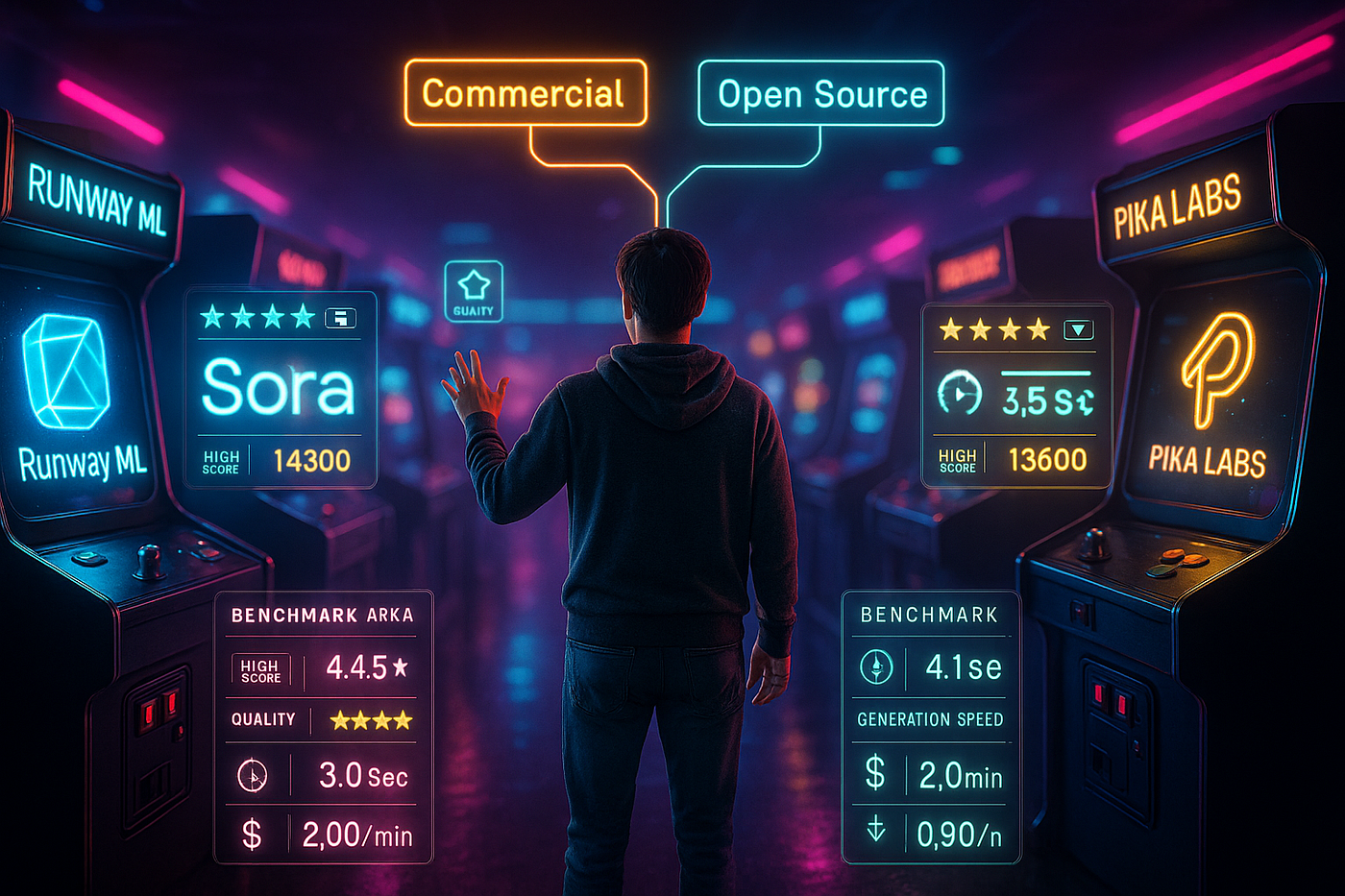Screen dimensions: 1345x896
Task: Click the PIKA LABS marquee sign
Action: [x=1178, y=206]
